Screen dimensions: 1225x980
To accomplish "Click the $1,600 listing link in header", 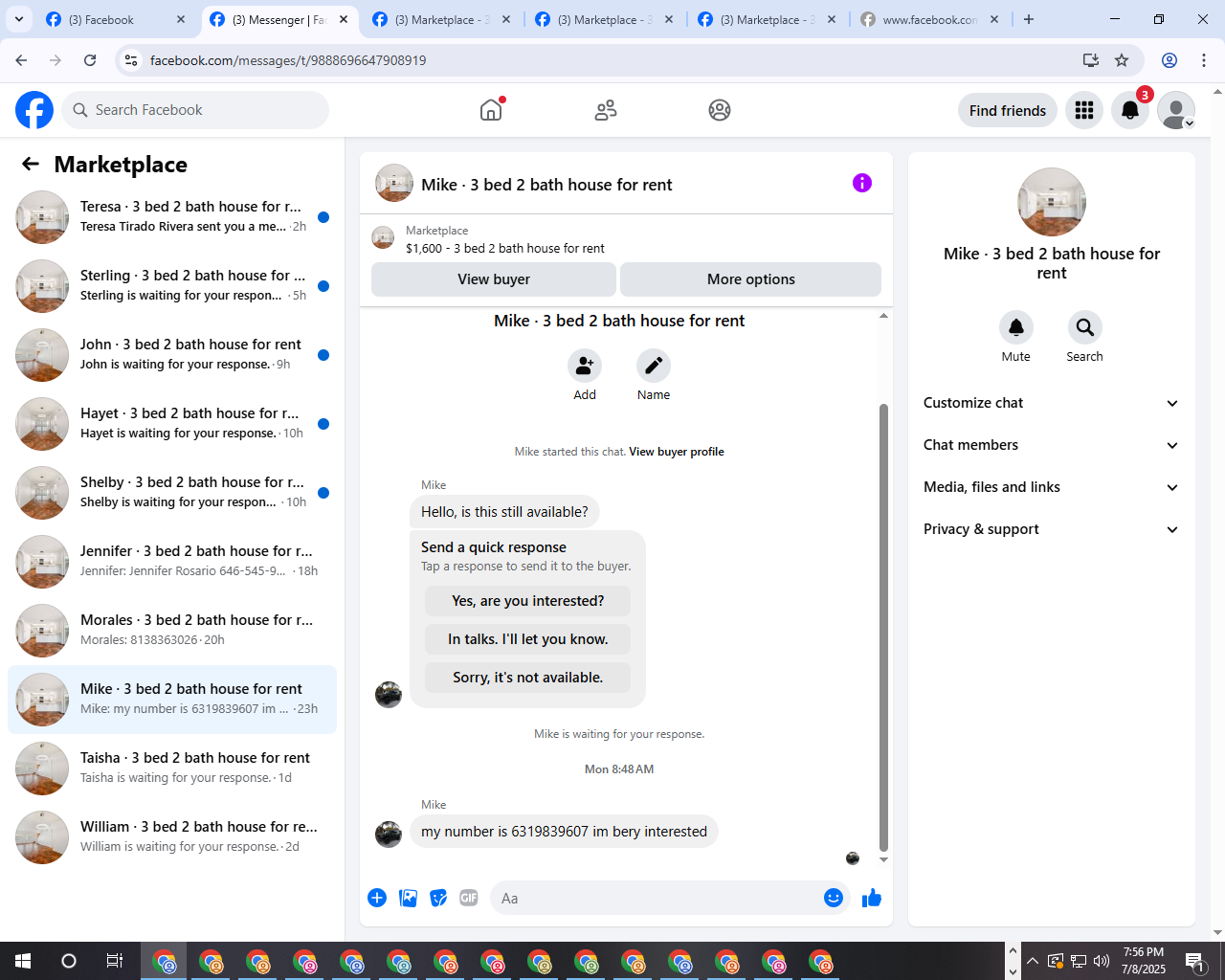I will tap(505, 248).
